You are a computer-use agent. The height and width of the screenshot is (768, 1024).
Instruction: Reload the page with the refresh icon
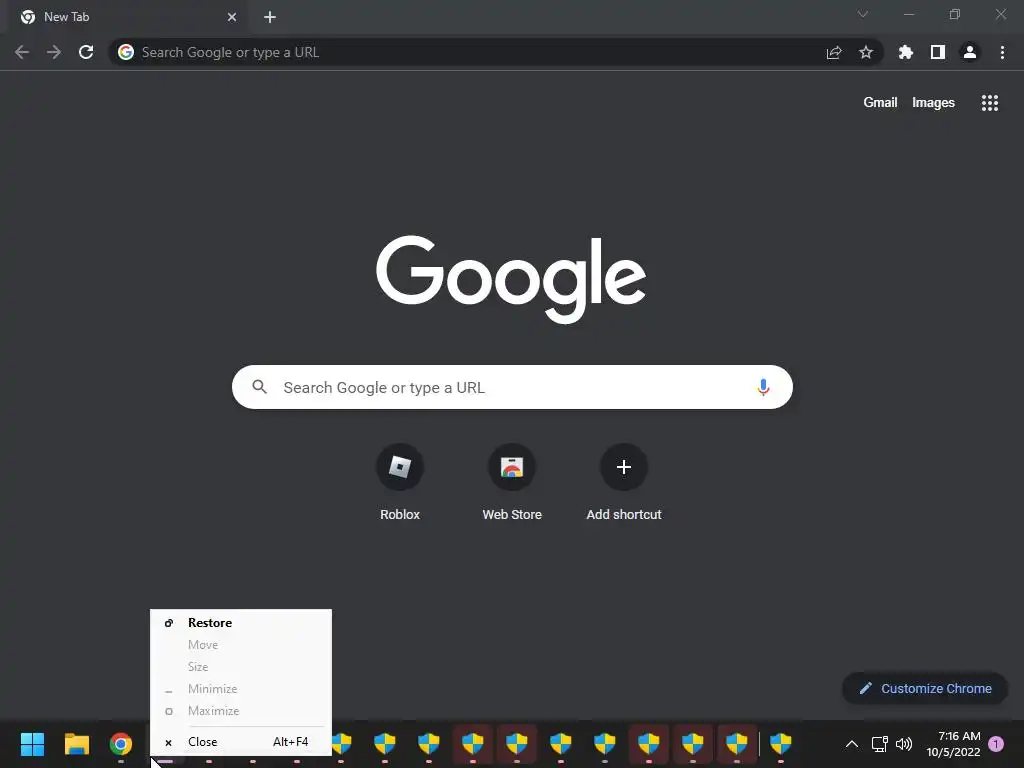86,52
